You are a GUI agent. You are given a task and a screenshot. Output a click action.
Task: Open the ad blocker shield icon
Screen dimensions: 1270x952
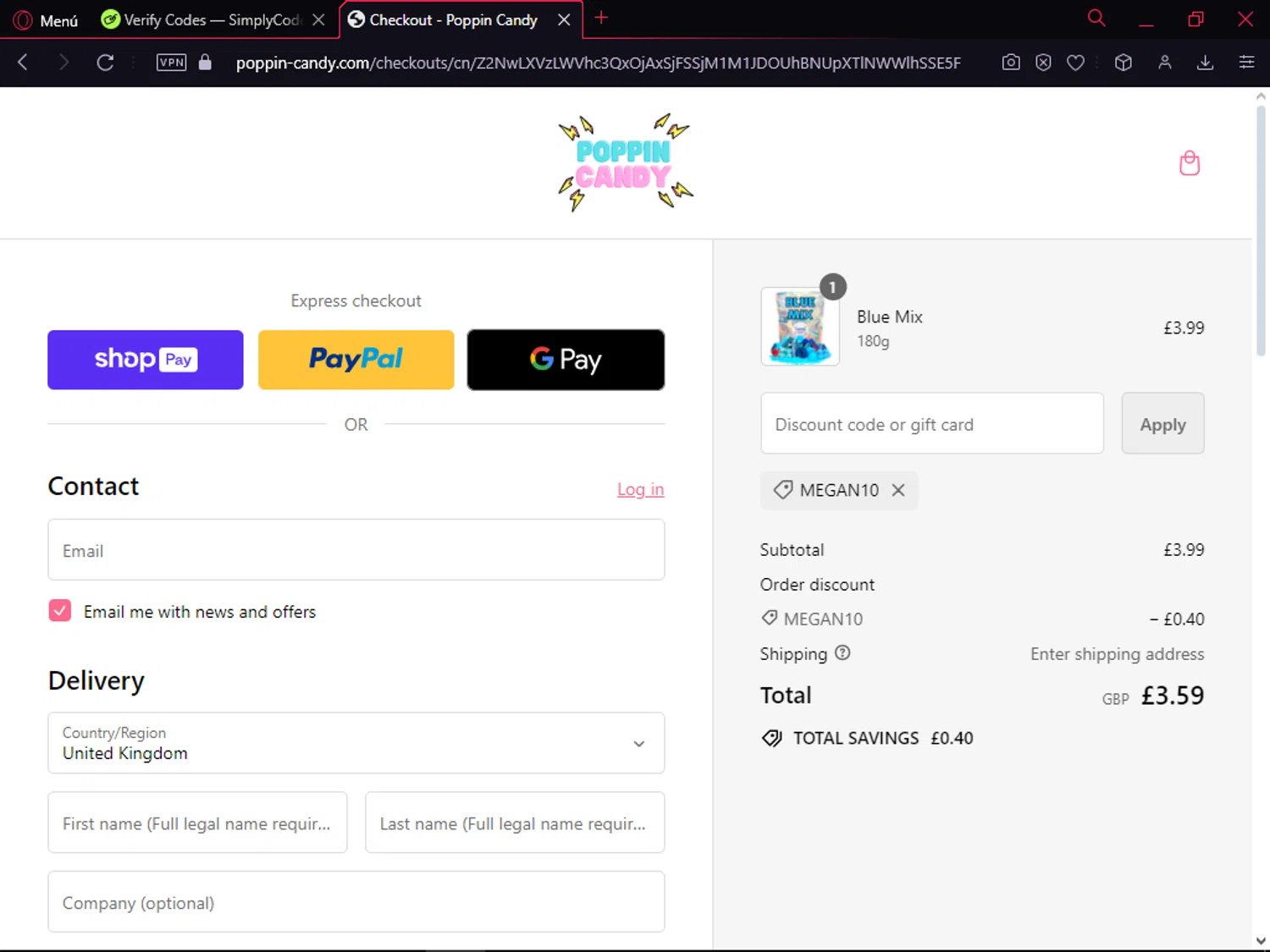tap(1043, 62)
